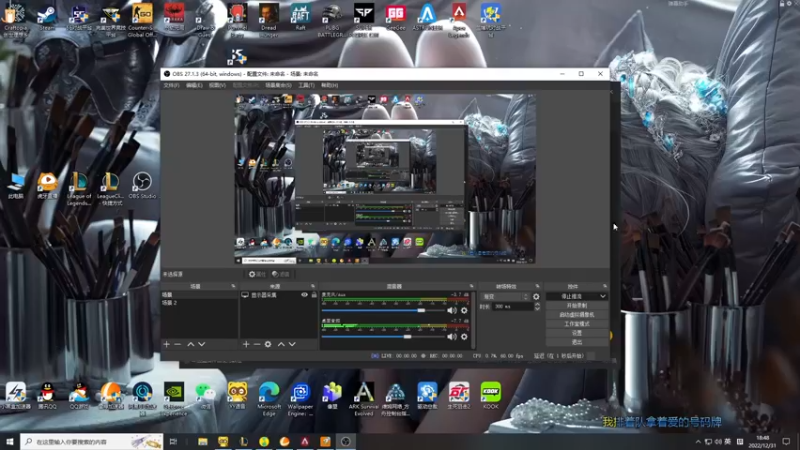Pop out the Scene Transitions dock icon
The image size is (800, 450).
[x=537, y=286]
